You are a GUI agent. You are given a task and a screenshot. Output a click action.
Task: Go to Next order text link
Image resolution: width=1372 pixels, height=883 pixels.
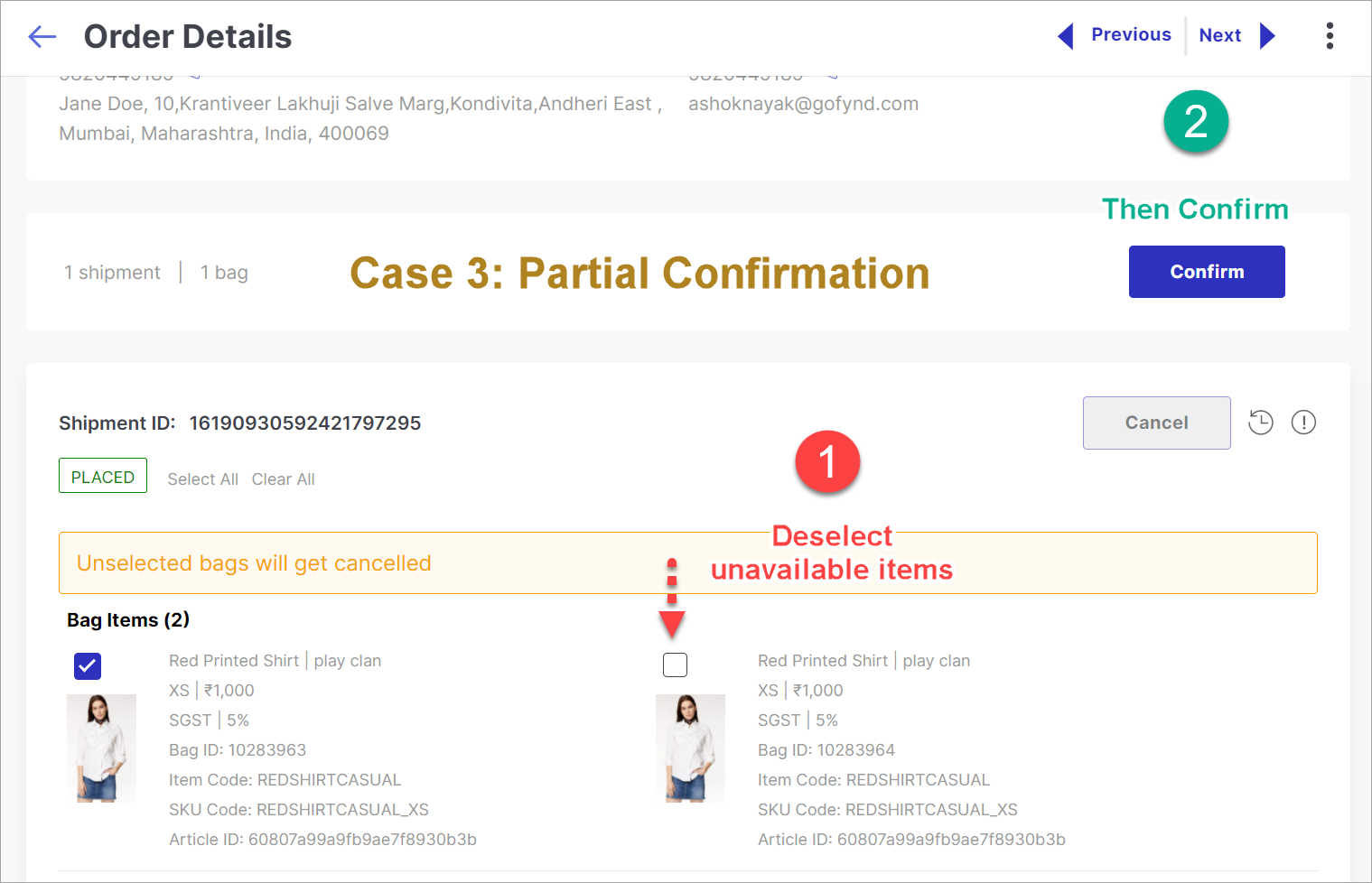coord(1220,35)
